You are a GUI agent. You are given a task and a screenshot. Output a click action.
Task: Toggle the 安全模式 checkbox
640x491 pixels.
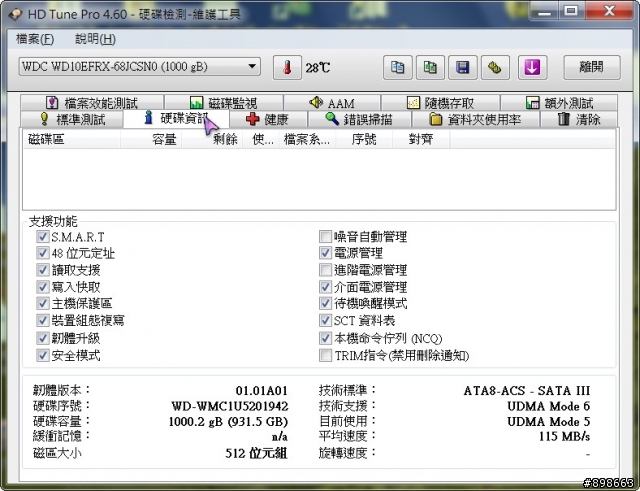42,355
